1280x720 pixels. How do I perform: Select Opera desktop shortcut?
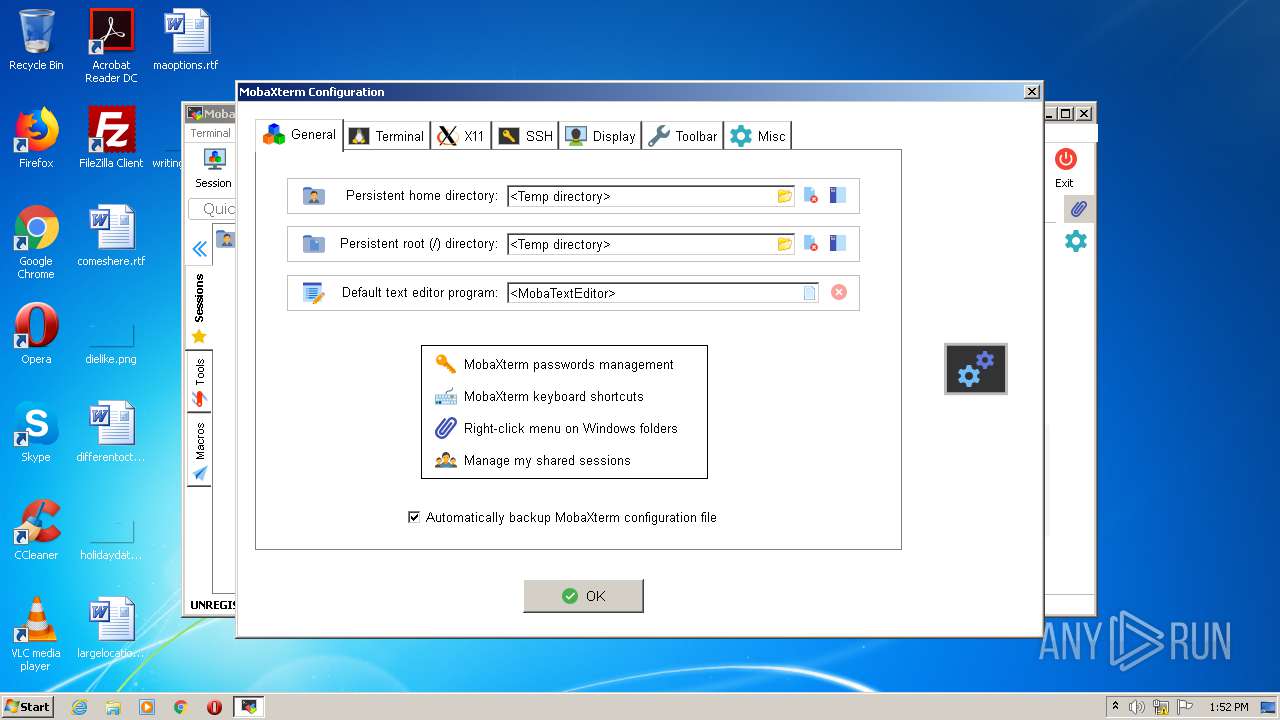tap(36, 334)
